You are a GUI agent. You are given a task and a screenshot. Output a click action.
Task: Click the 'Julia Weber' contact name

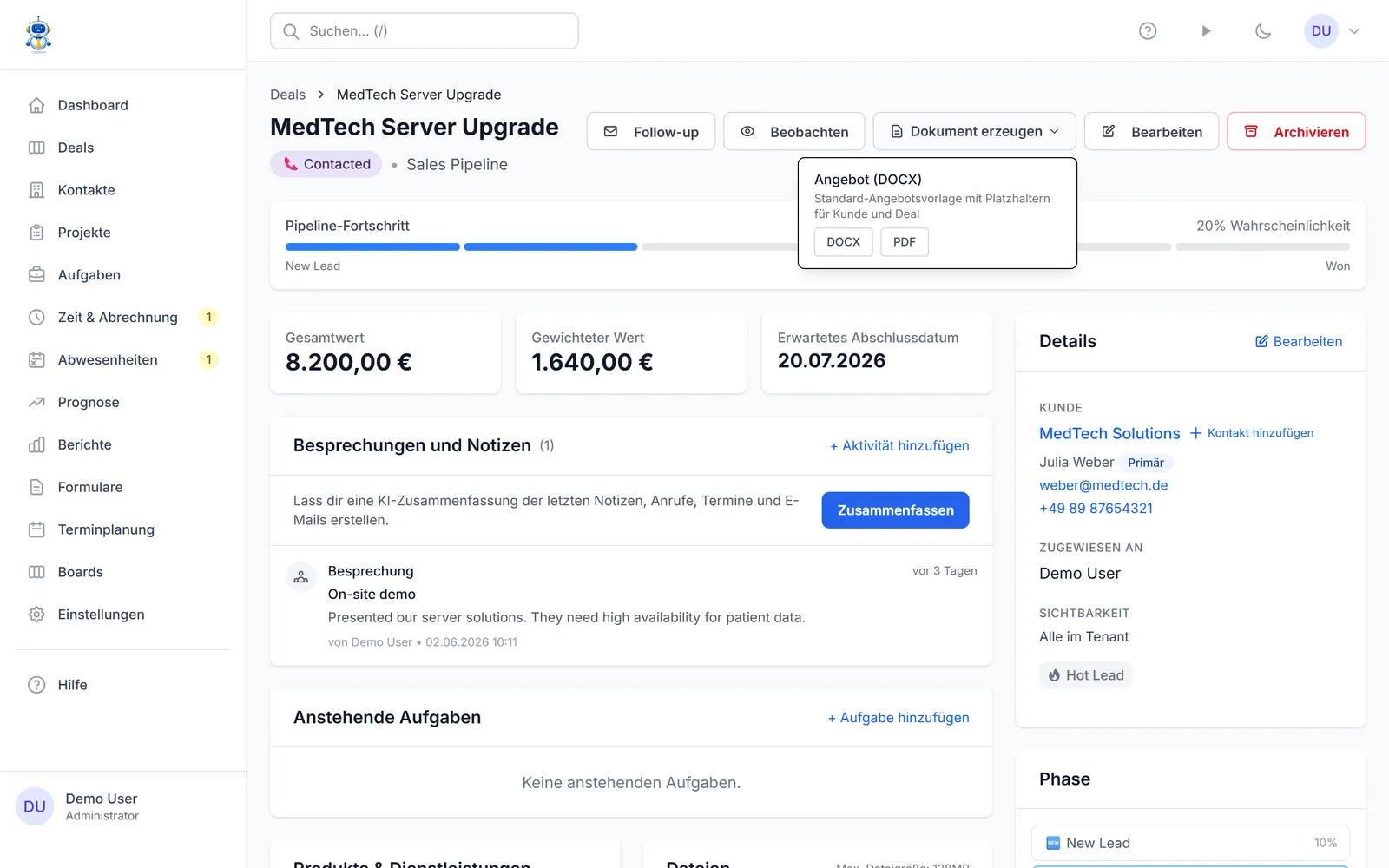coord(1076,463)
